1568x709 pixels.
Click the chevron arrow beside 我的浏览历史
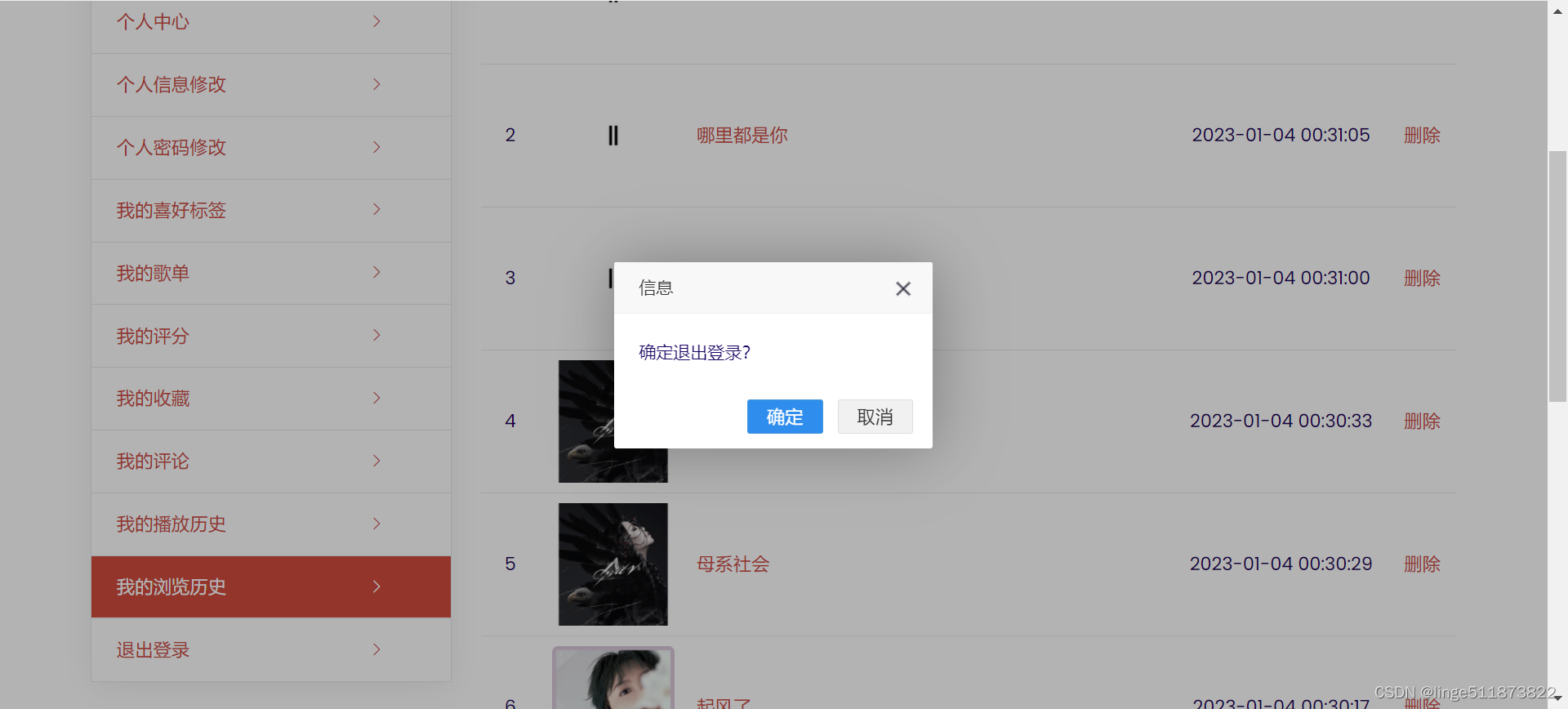[376, 586]
